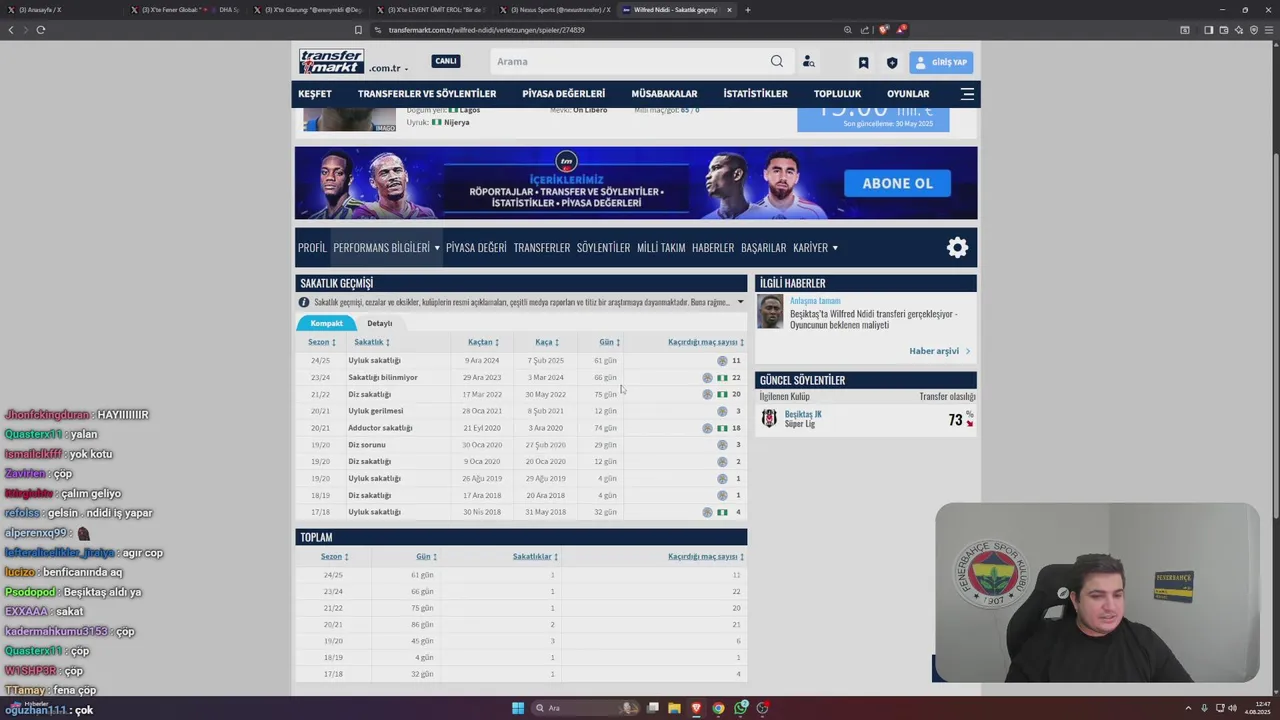Click the Windows taskbar search box

click(x=586, y=708)
